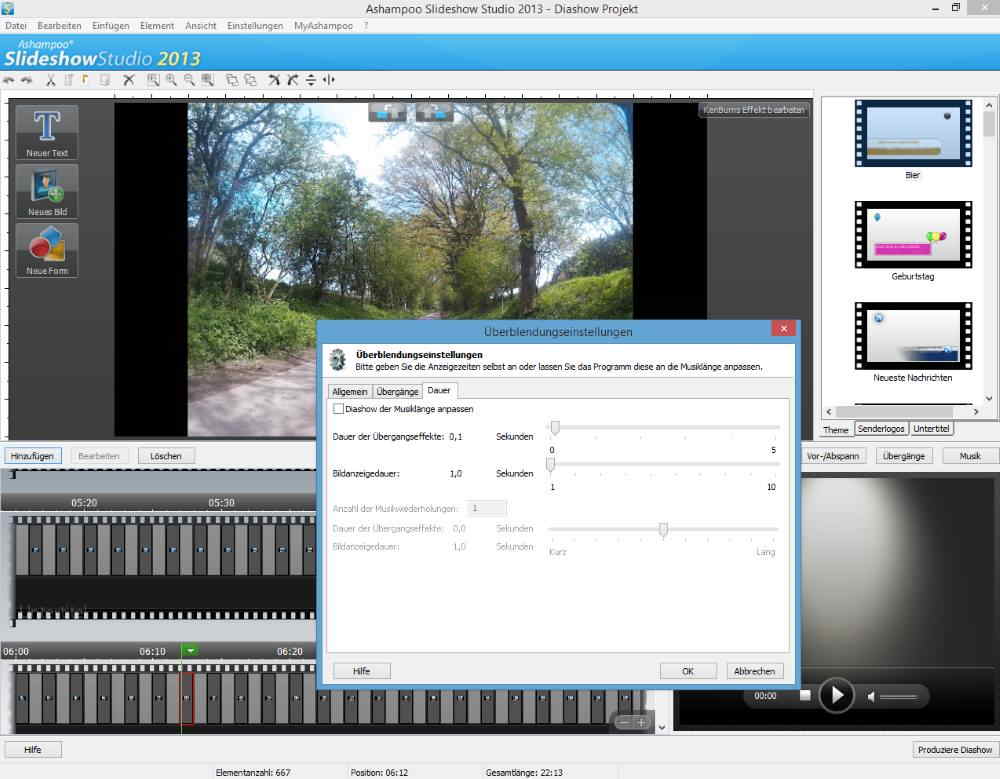Switch to the Allgemein tab
The height and width of the screenshot is (779, 1000).
point(349,391)
